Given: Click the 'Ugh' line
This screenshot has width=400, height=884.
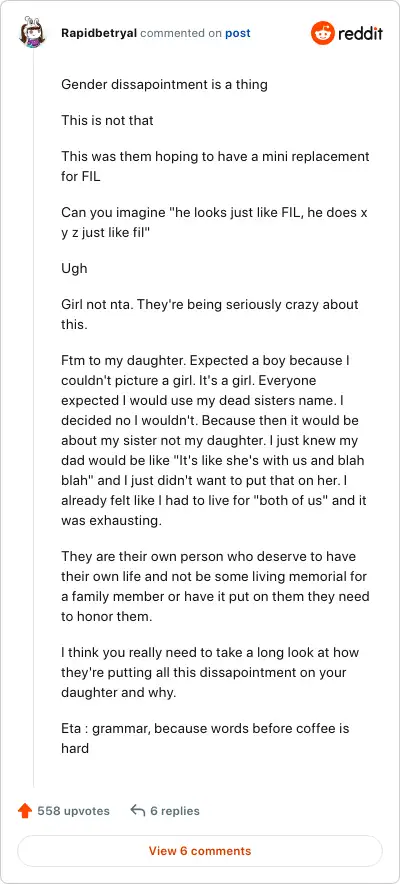Looking at the screenshot, I should 74,268.
